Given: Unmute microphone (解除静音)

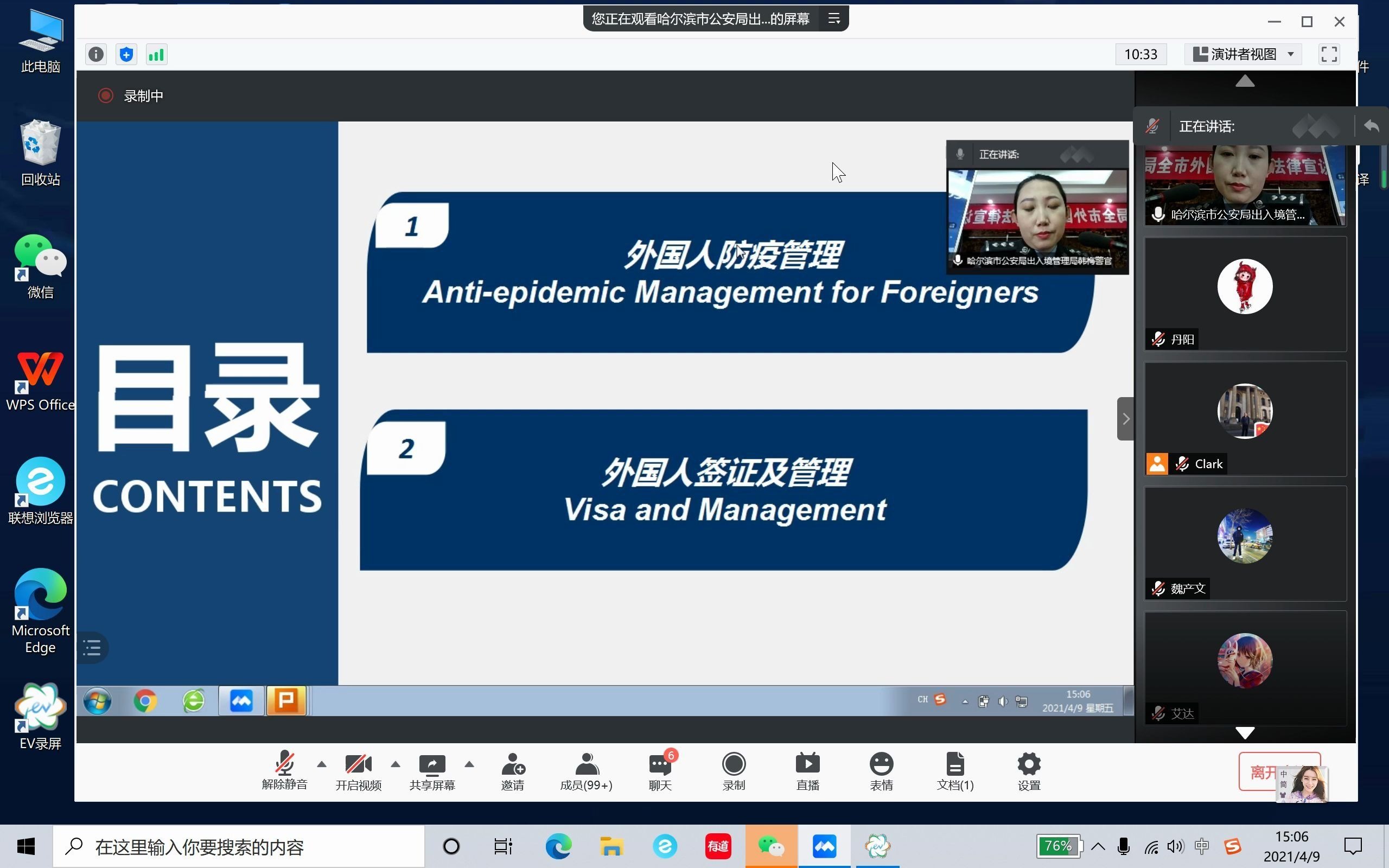Looking at the screenshot, I should coord(285,771).
